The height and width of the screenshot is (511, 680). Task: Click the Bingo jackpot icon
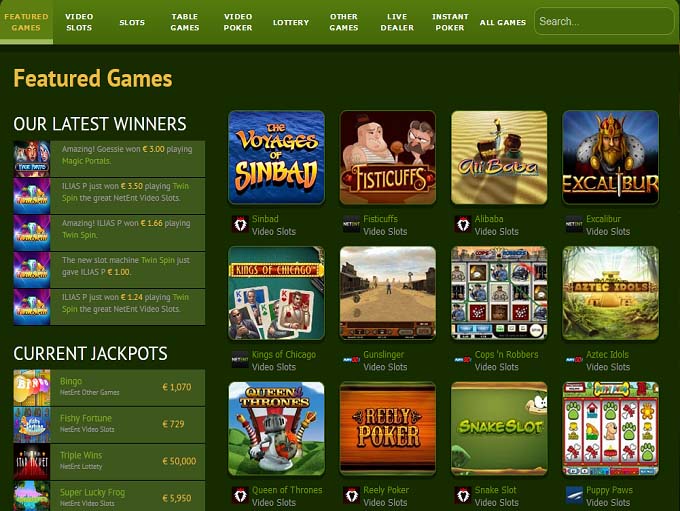click(32, 387)
